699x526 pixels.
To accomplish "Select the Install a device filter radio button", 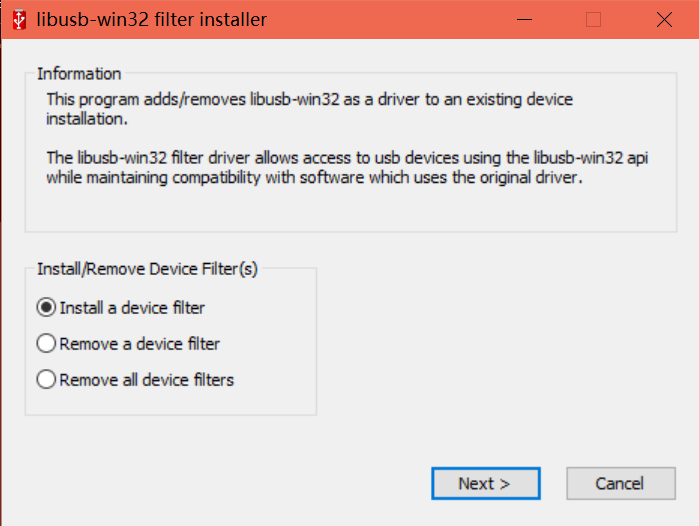I will click(x=46, y=307).
